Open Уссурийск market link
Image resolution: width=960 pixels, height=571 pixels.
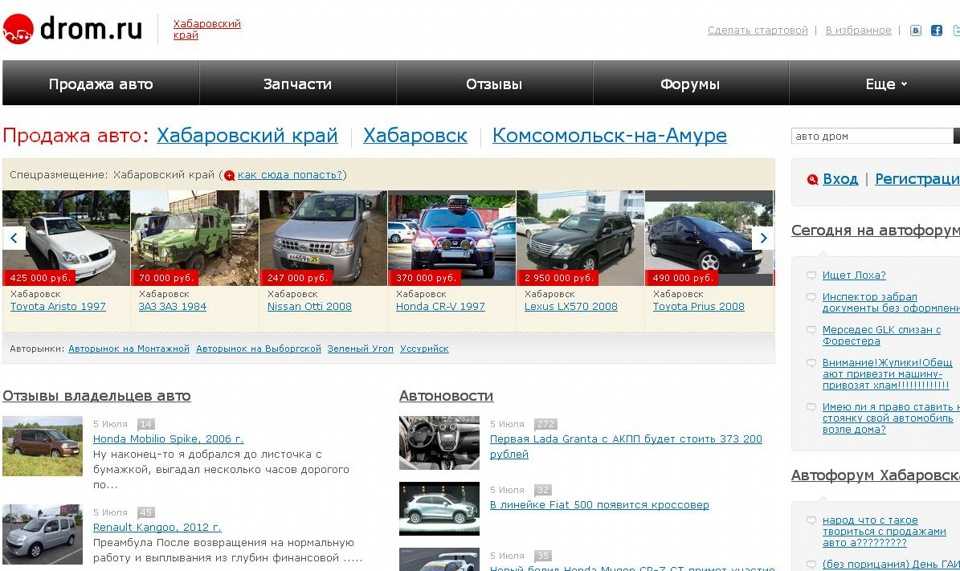(424, 349)
